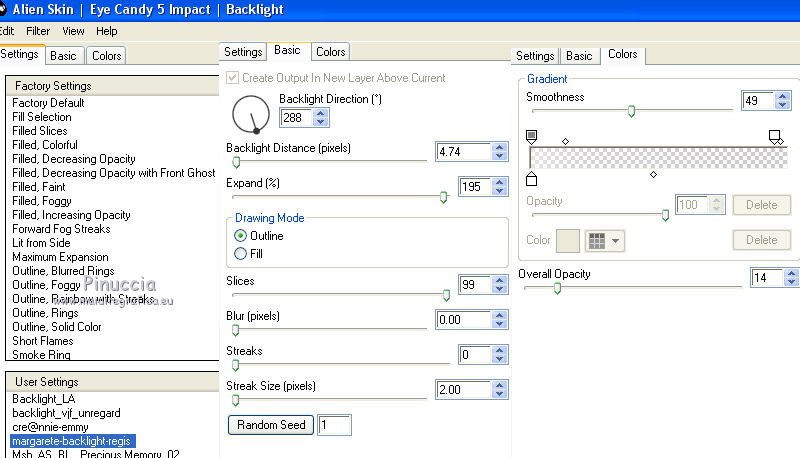Image resolution: width=800 pixels, height=458 pixels.
Task: Decrease Backlight Direction value
Action: (x=320, y=122)
